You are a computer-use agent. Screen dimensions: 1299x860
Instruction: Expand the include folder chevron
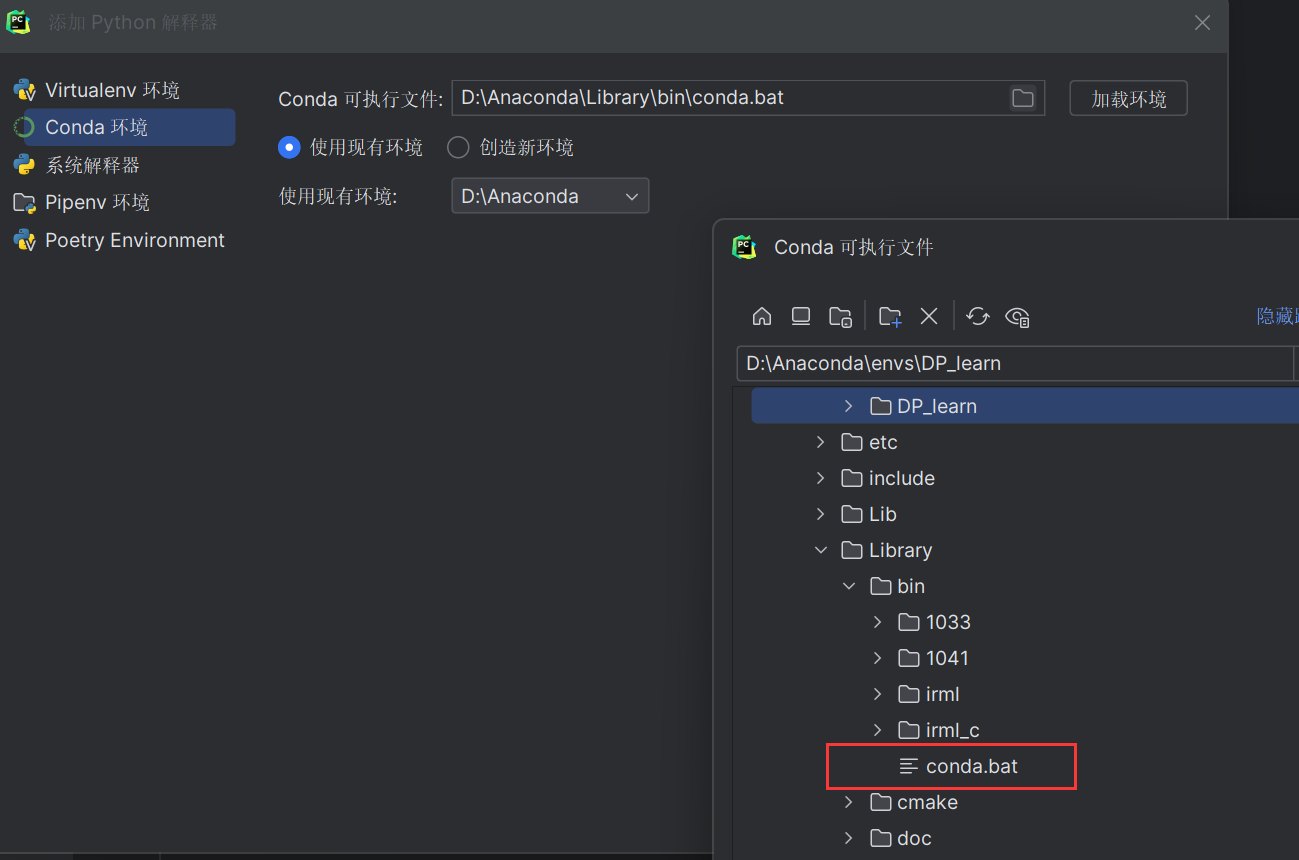click(x=821, y=478)
